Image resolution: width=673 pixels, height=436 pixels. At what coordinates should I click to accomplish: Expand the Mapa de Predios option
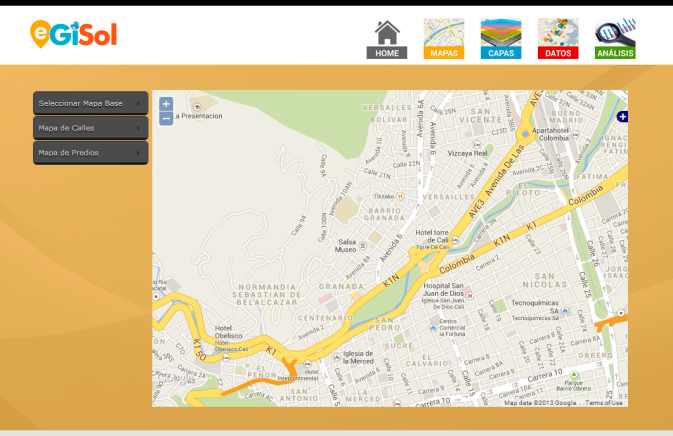pyautogui.click(x=91, y=153)
